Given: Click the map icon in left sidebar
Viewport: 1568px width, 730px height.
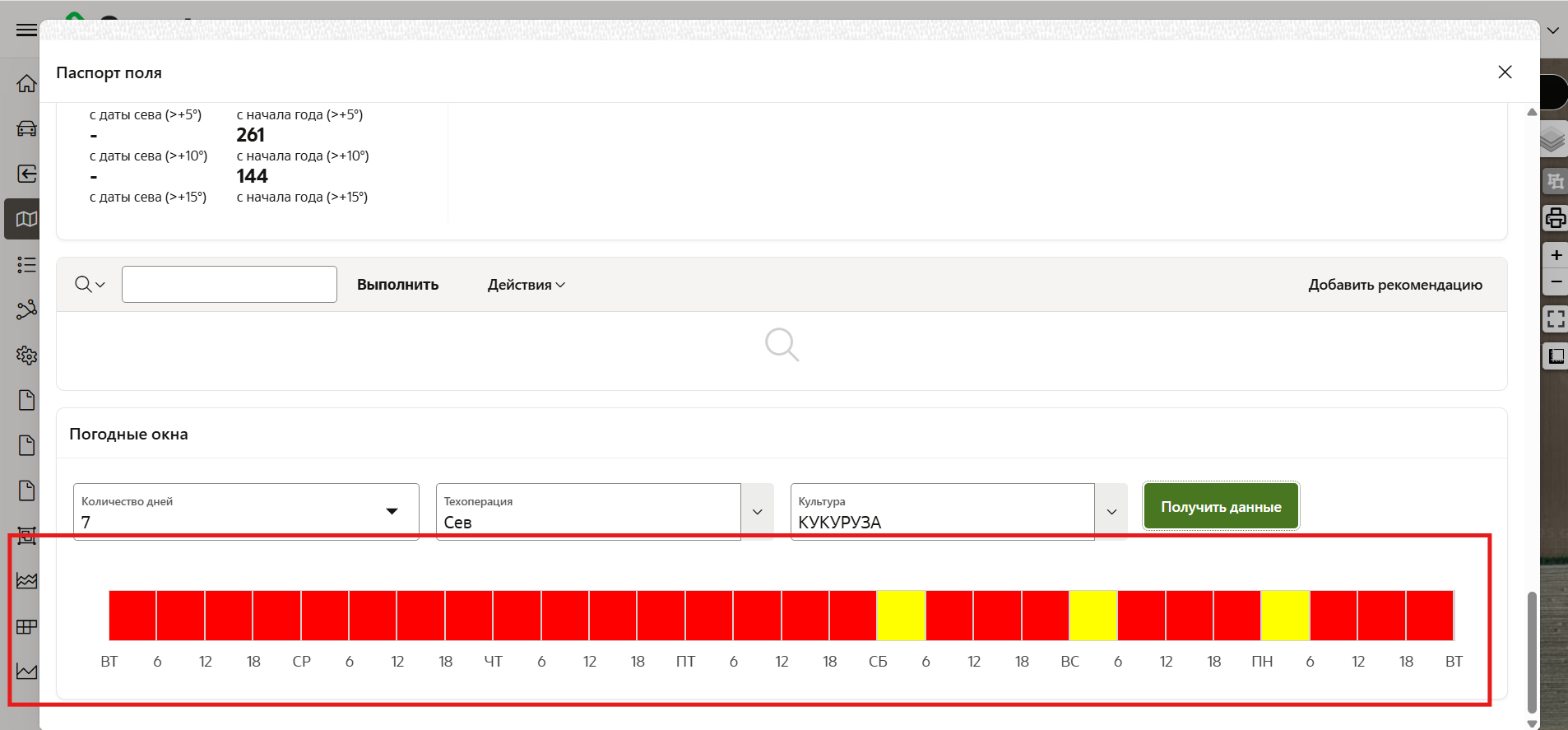Looking at the screenshot, I should tap(26, 219).
